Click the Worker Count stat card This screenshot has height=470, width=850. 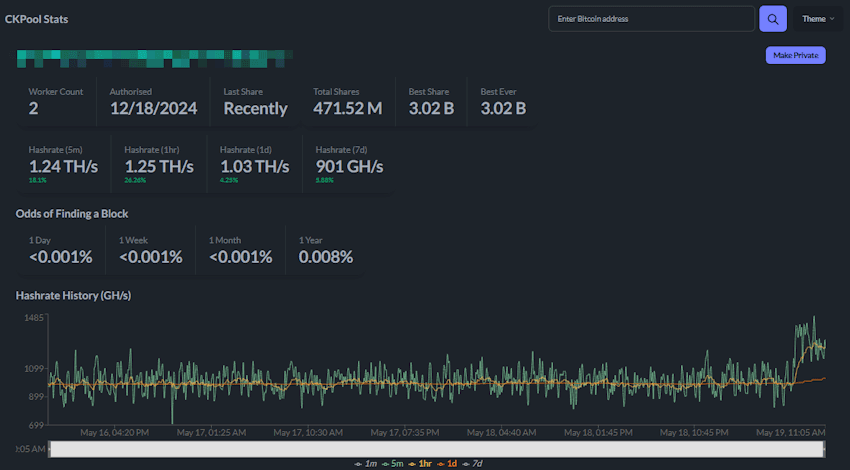[54, 102]
